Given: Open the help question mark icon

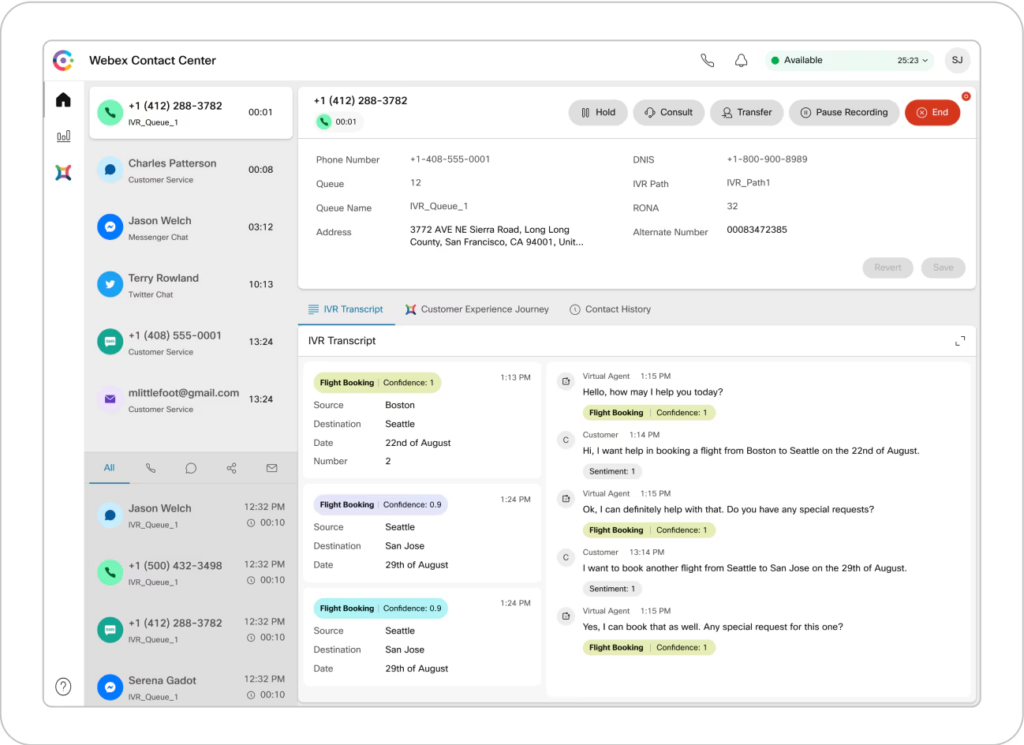Looking at the screenshot, I should point(63,686).
